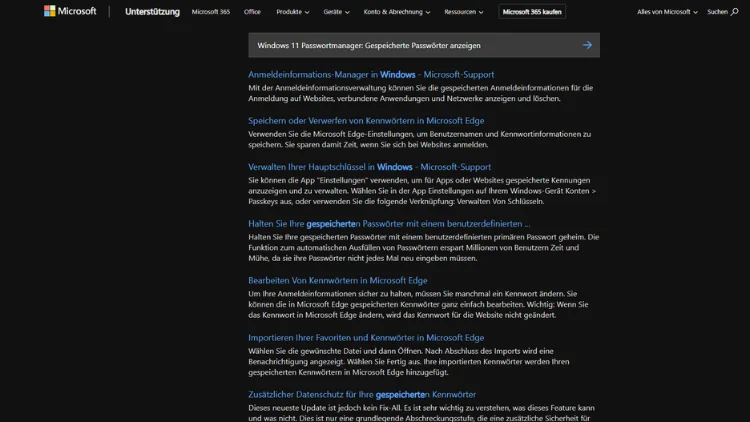The image size is (750, 422).
Task: Click the Suchen label in the header
Action: coord(717,11)
